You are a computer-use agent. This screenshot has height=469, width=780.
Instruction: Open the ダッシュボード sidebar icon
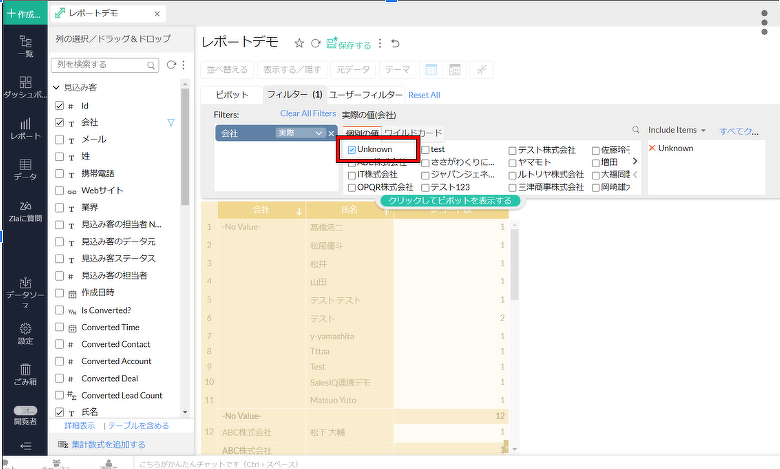[25, 85]
